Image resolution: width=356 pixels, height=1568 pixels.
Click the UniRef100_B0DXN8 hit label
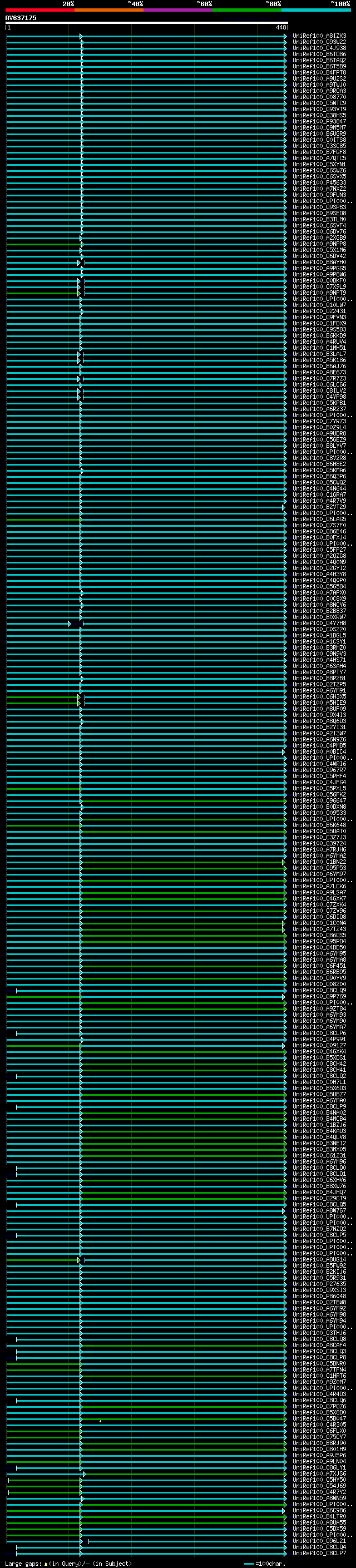319,807
